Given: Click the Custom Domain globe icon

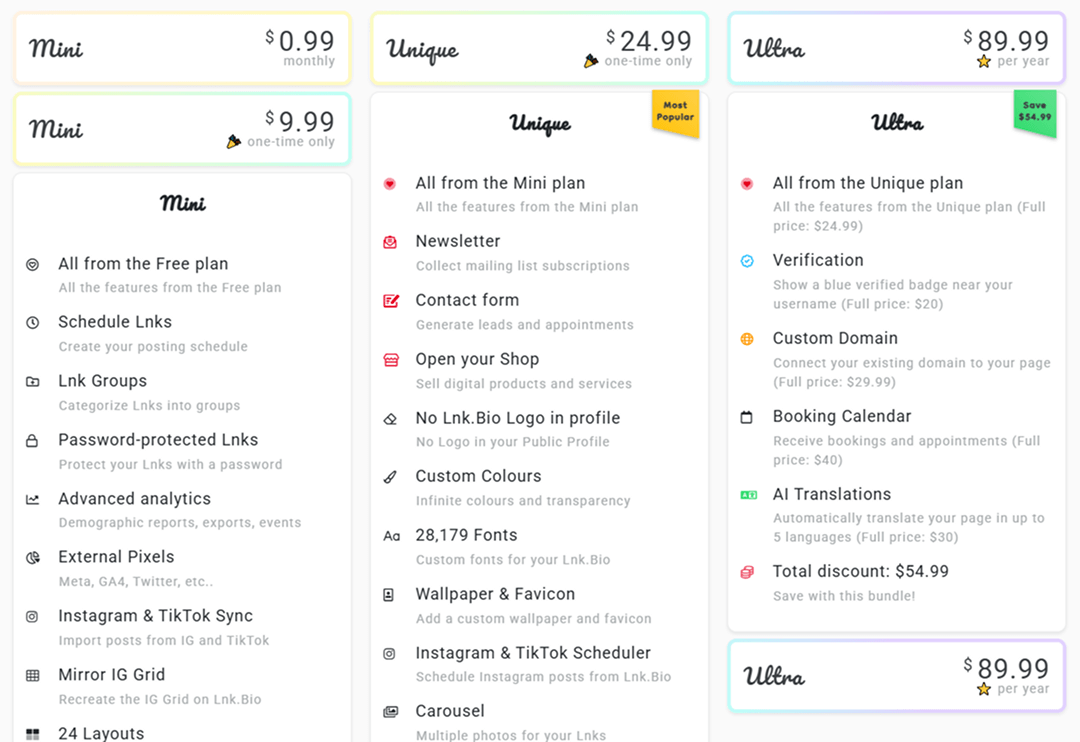Looking at the screenshot, I should pos(747,338).
